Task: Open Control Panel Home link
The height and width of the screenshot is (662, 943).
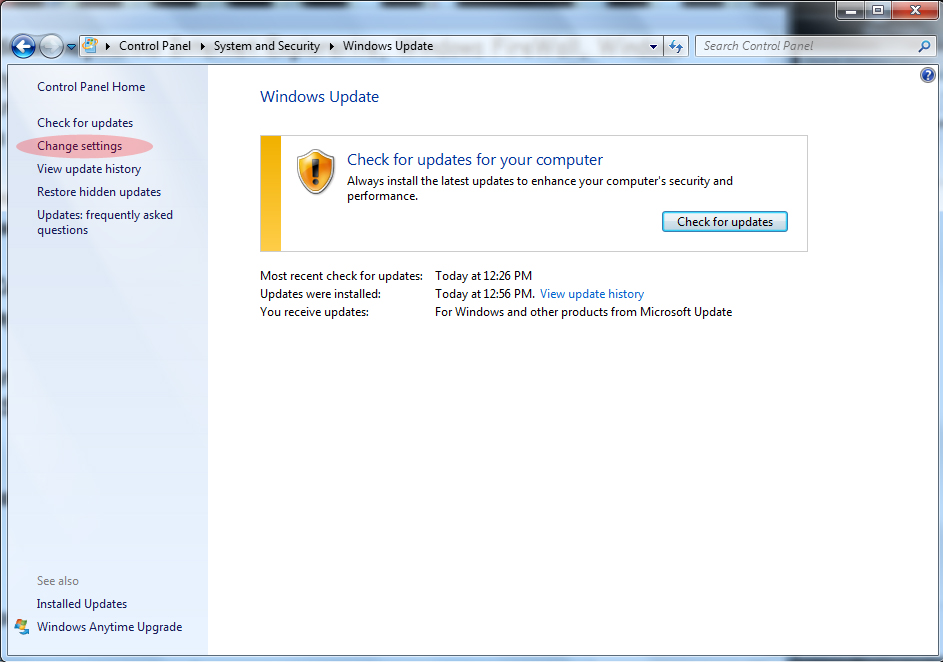Action: (x=91, y=87)
